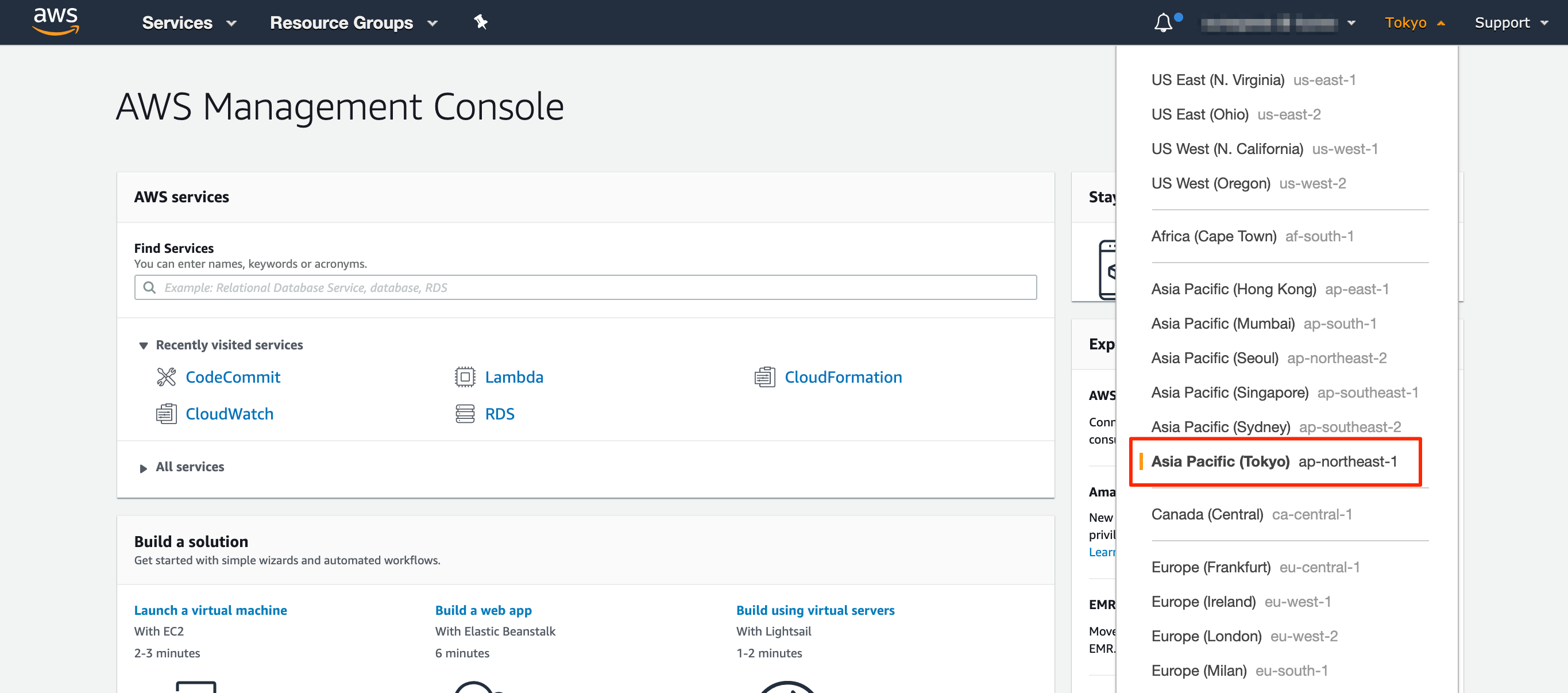Click the search magnifier icon
The width and height of the screenshot is (1568, 693).
(149, 287)
